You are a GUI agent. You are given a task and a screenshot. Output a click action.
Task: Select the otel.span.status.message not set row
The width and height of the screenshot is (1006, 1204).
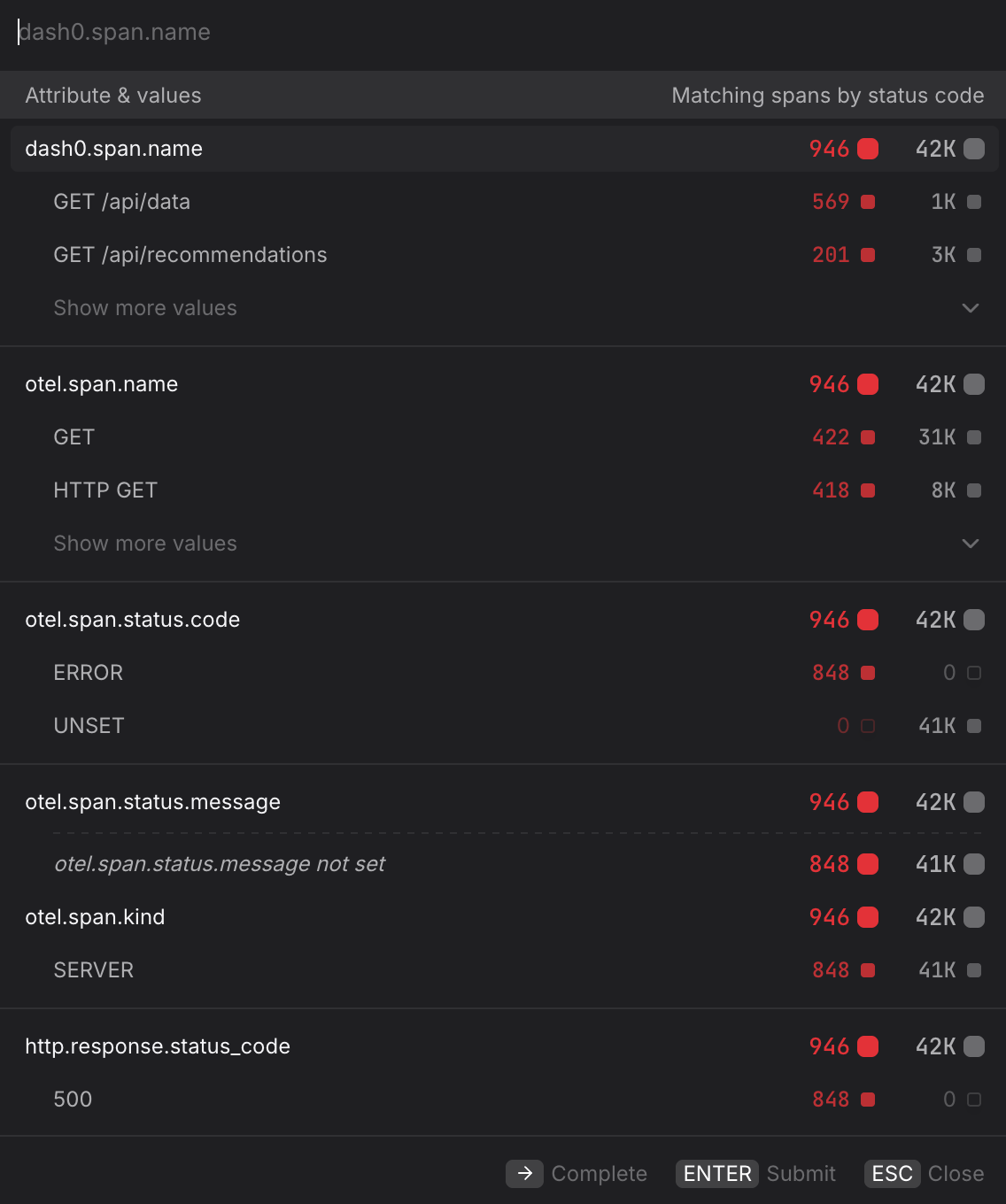pyautogui.click(x=220, y=864)
